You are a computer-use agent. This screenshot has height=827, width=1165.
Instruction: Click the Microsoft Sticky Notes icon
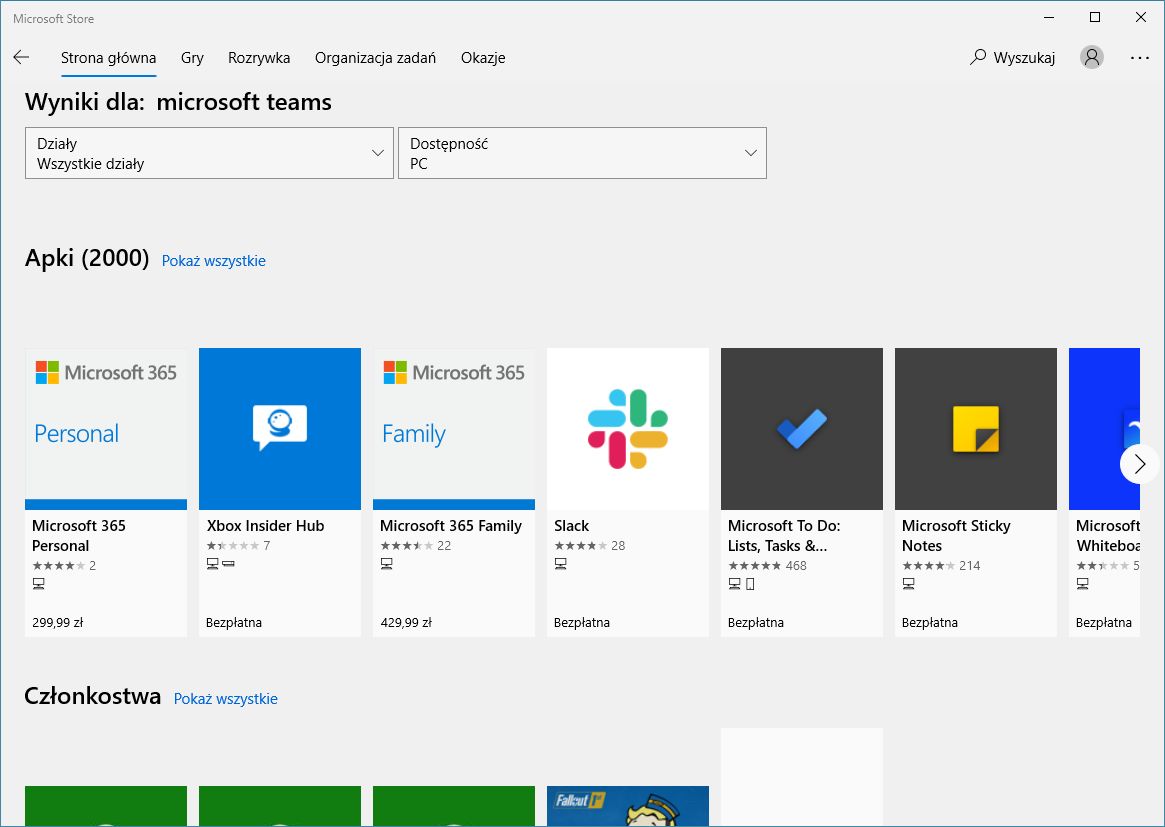(976, 429)
